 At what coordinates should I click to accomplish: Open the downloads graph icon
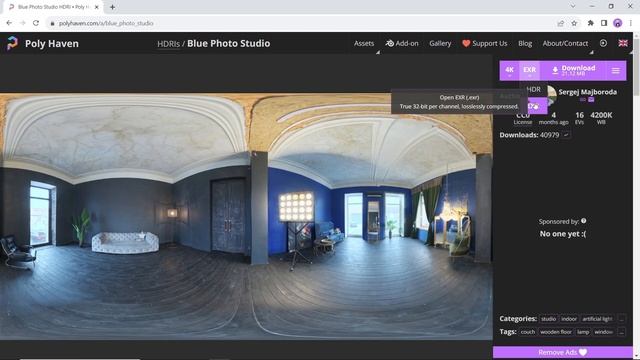tap(566, 135)
